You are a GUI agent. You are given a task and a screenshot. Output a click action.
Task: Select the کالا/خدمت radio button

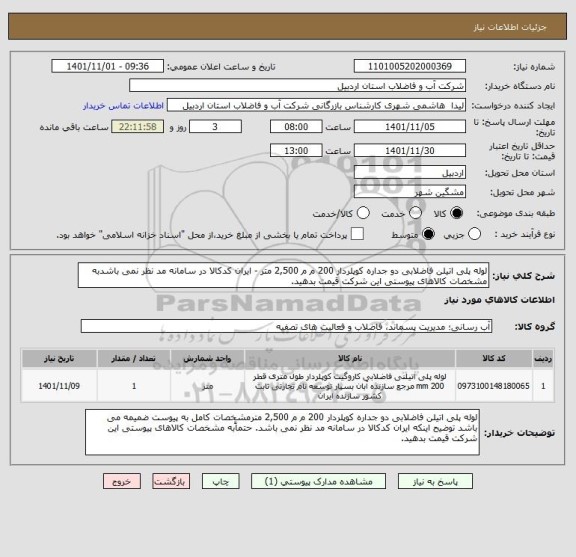point(363,213)
